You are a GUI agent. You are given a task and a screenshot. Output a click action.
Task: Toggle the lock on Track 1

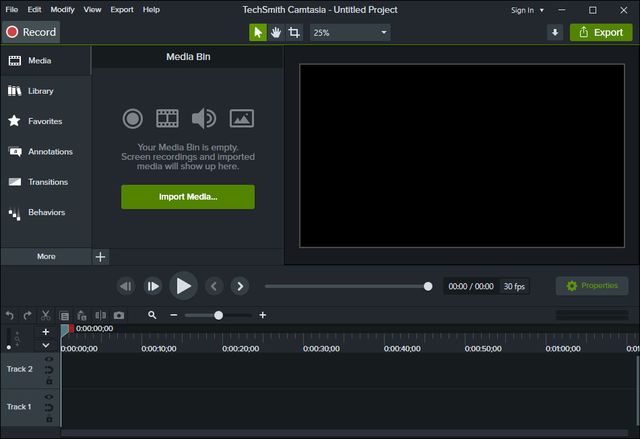pos(48,417)
